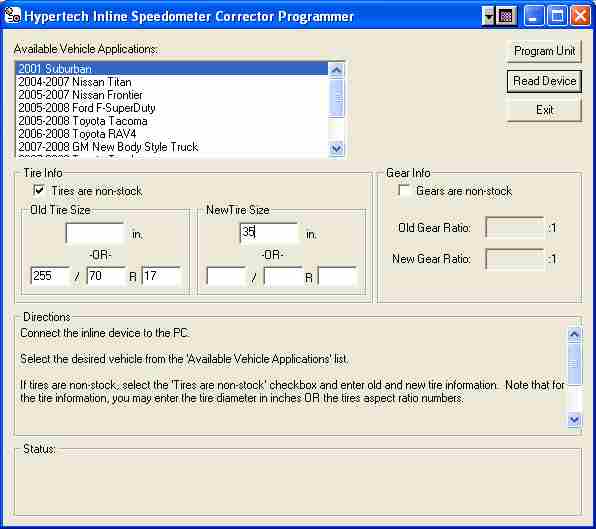Enable the Gears are non-stock checkbox
Viewport: 596px width, 529px height.
(x=404, y=190)
